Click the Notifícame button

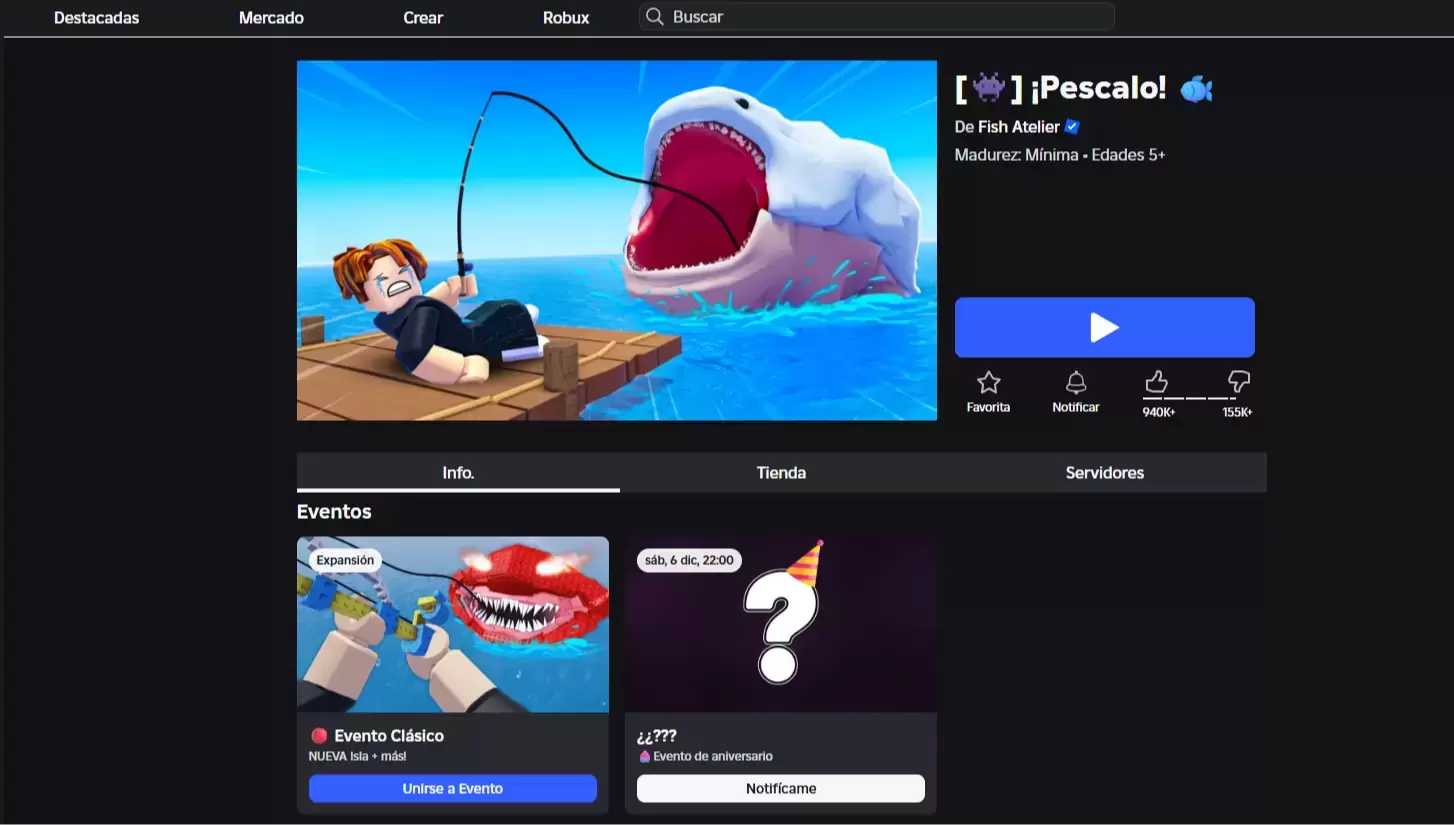[x=780, y=788]
